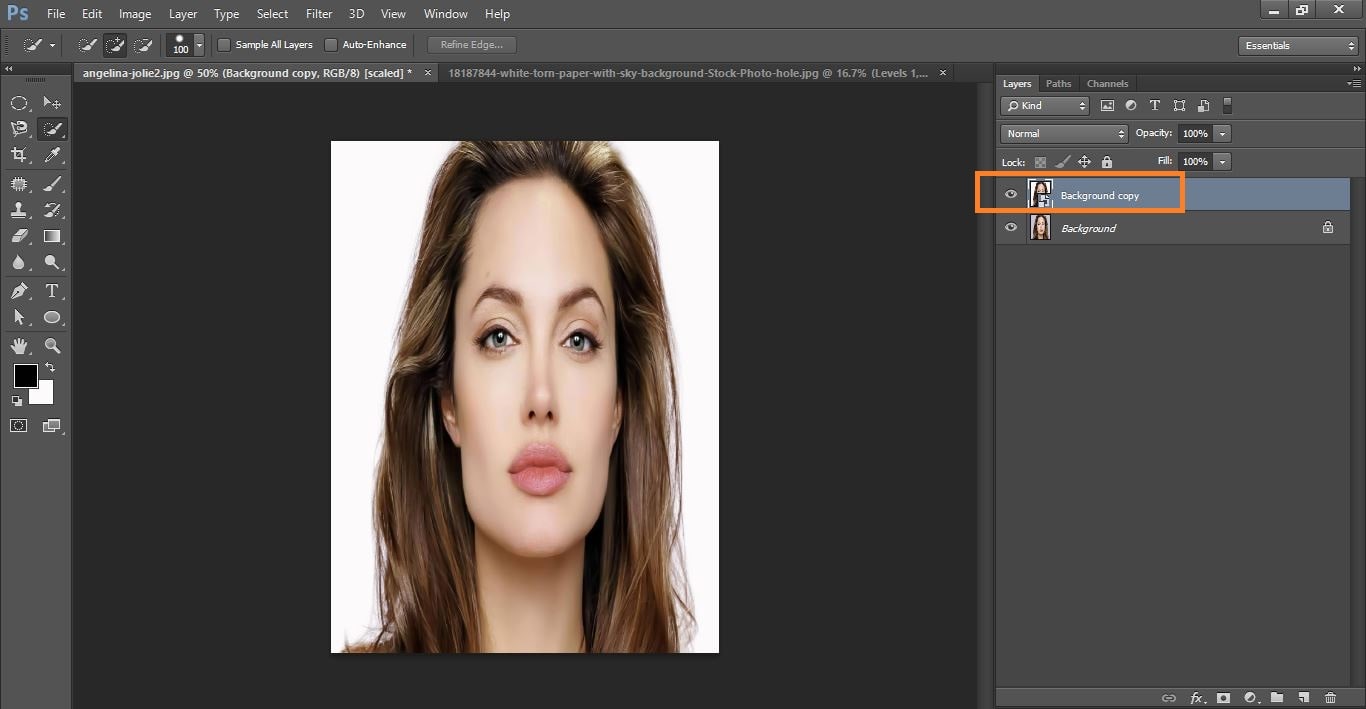Viewport: 1366px width, 709px height.
Task: Select the Crop tool
Action: (x=19, y=155)
